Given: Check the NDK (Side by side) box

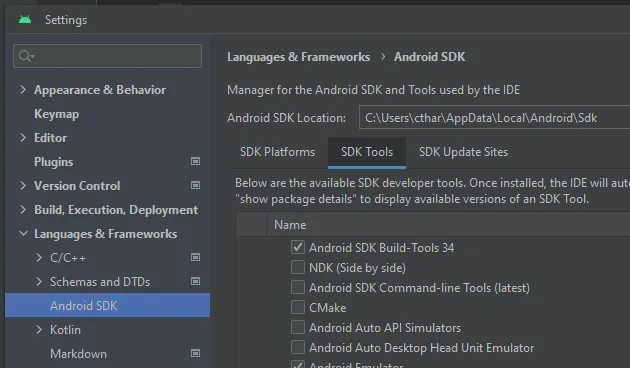Looking at the screenshot, I should 298,267.
